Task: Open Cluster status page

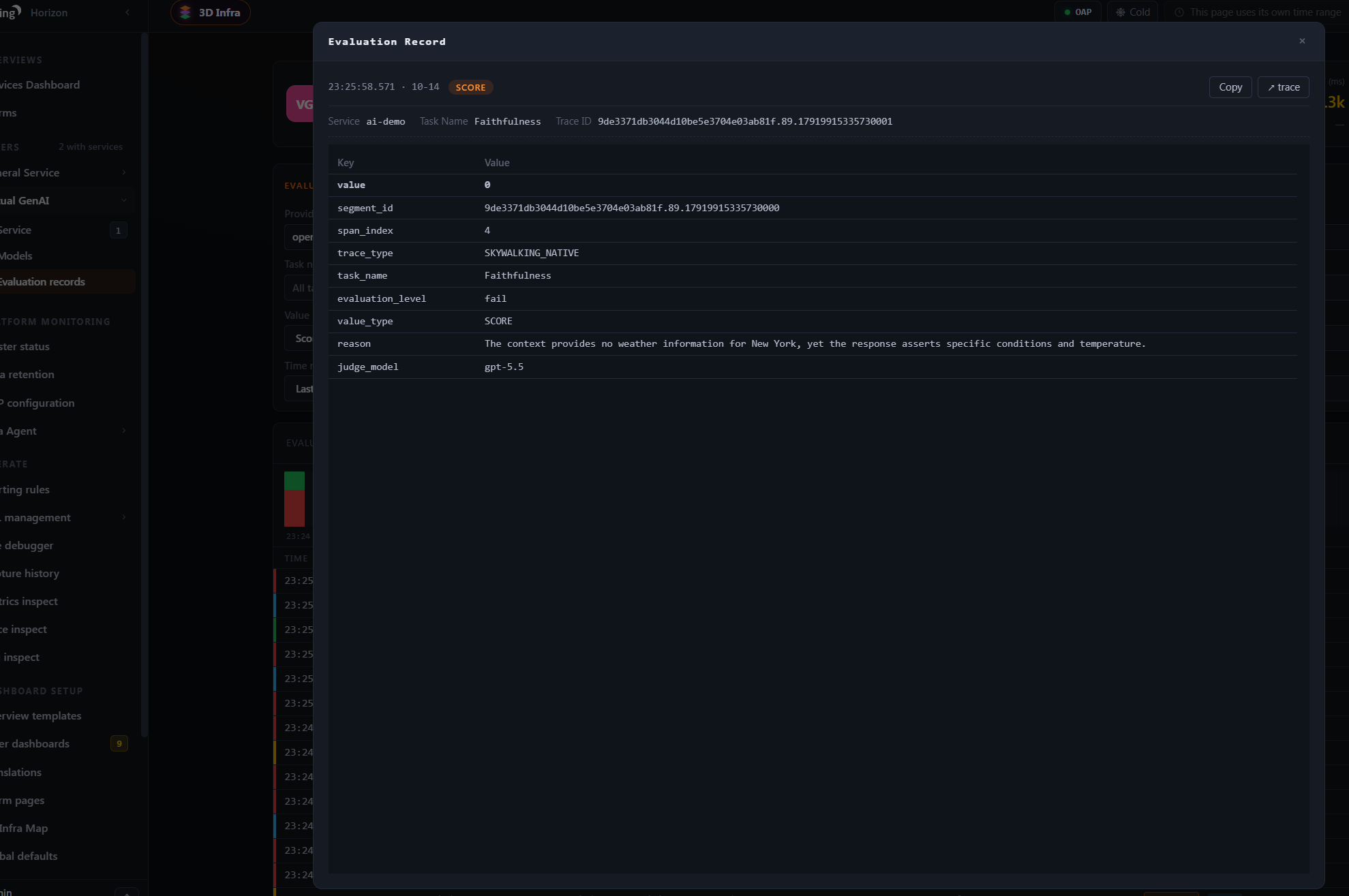Action: tap(25, 346)
